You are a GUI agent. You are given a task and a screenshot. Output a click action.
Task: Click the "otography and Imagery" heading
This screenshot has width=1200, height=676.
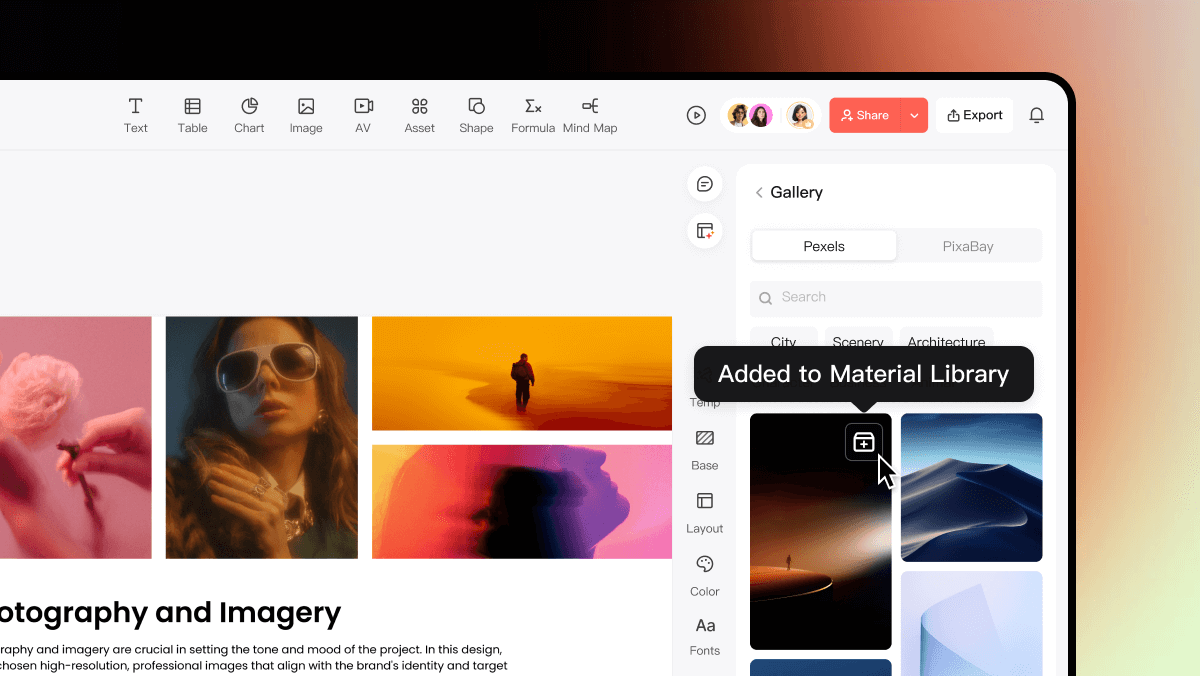[171, 612]
